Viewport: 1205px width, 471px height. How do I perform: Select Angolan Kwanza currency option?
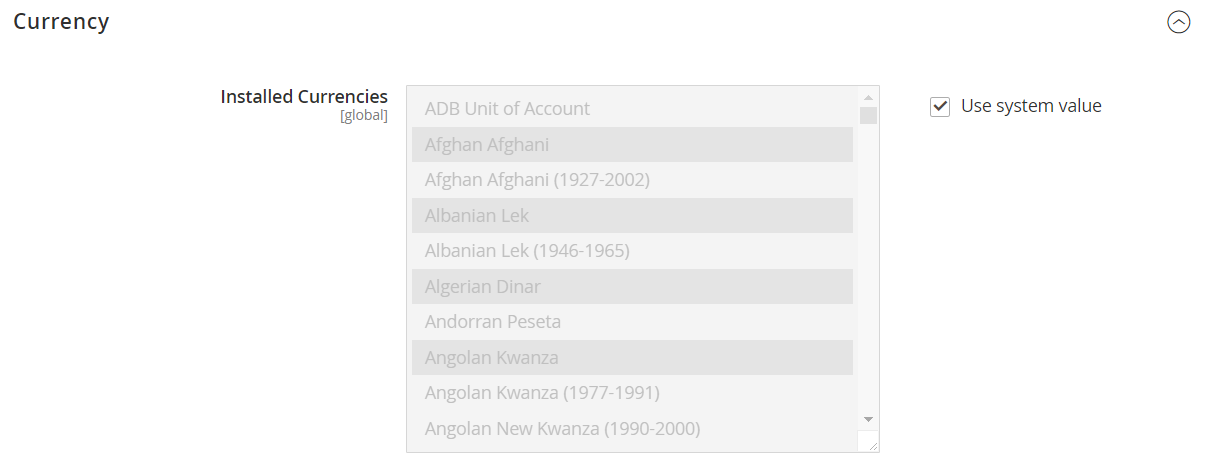point(632,358)
